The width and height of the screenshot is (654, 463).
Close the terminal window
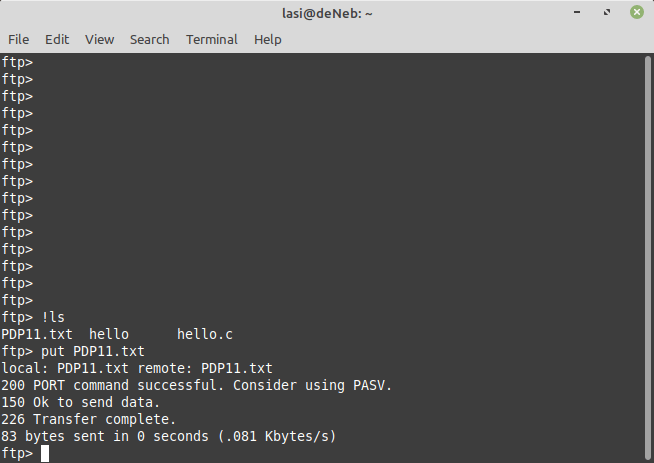pyautogui.click(x=635, y=13)
